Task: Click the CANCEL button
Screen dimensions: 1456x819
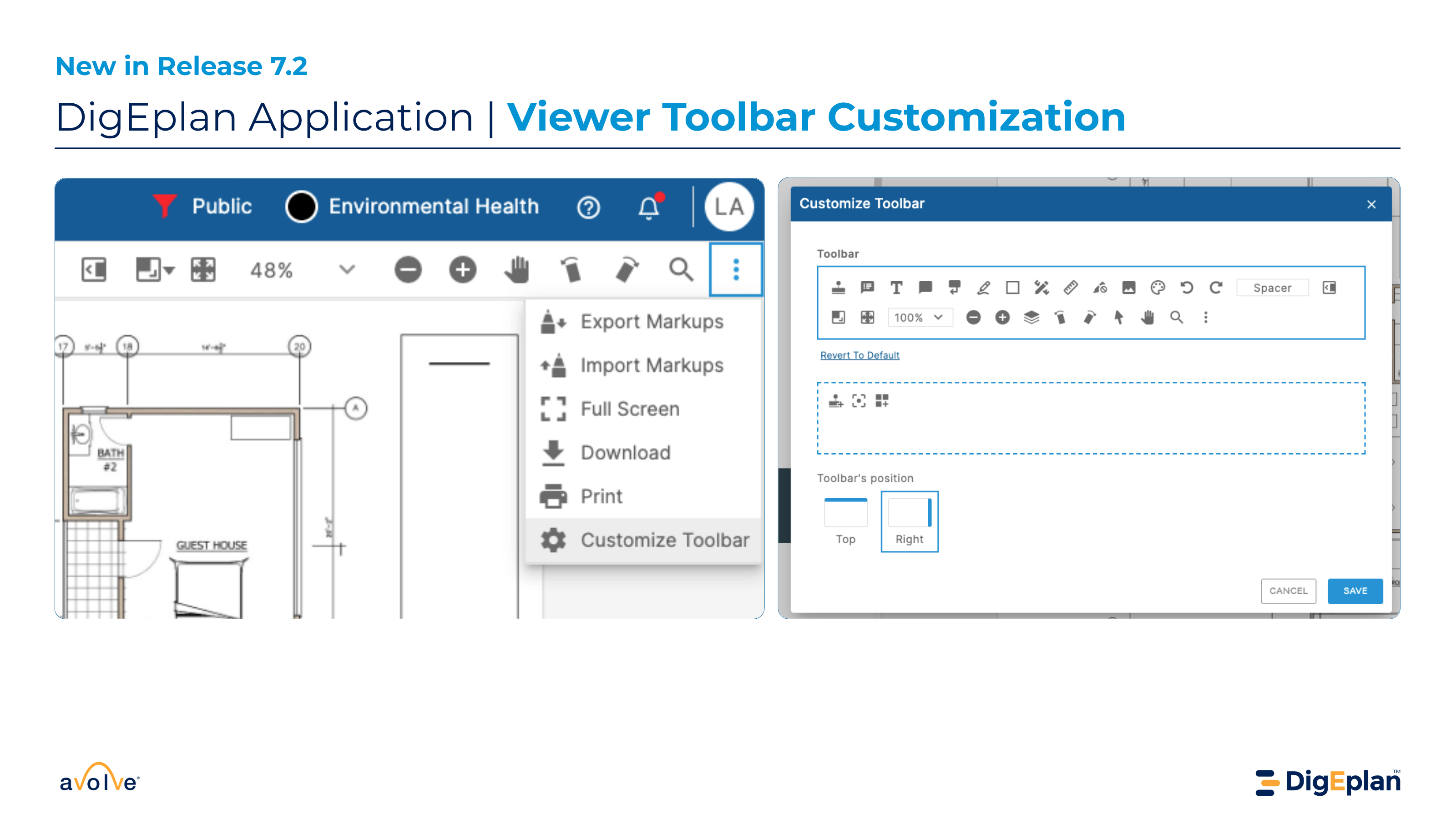Action: click(1288, 591)
